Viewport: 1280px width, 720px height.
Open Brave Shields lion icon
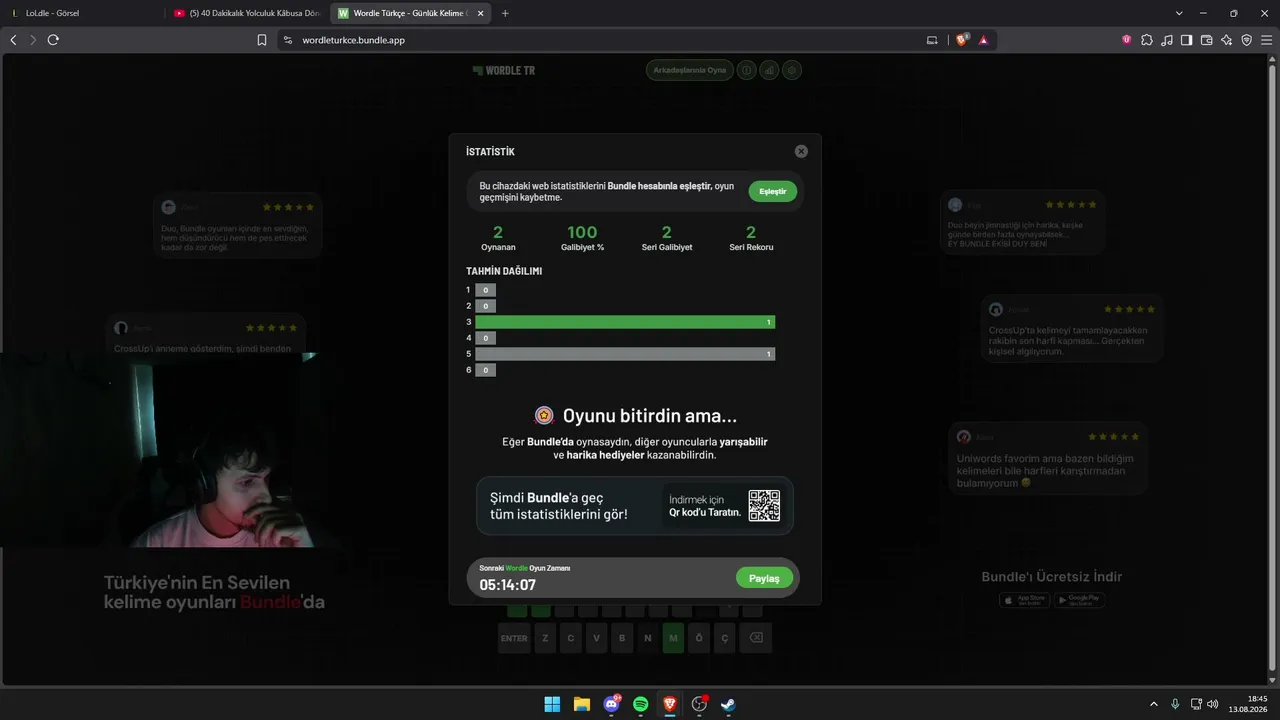(x=962, y=40)
